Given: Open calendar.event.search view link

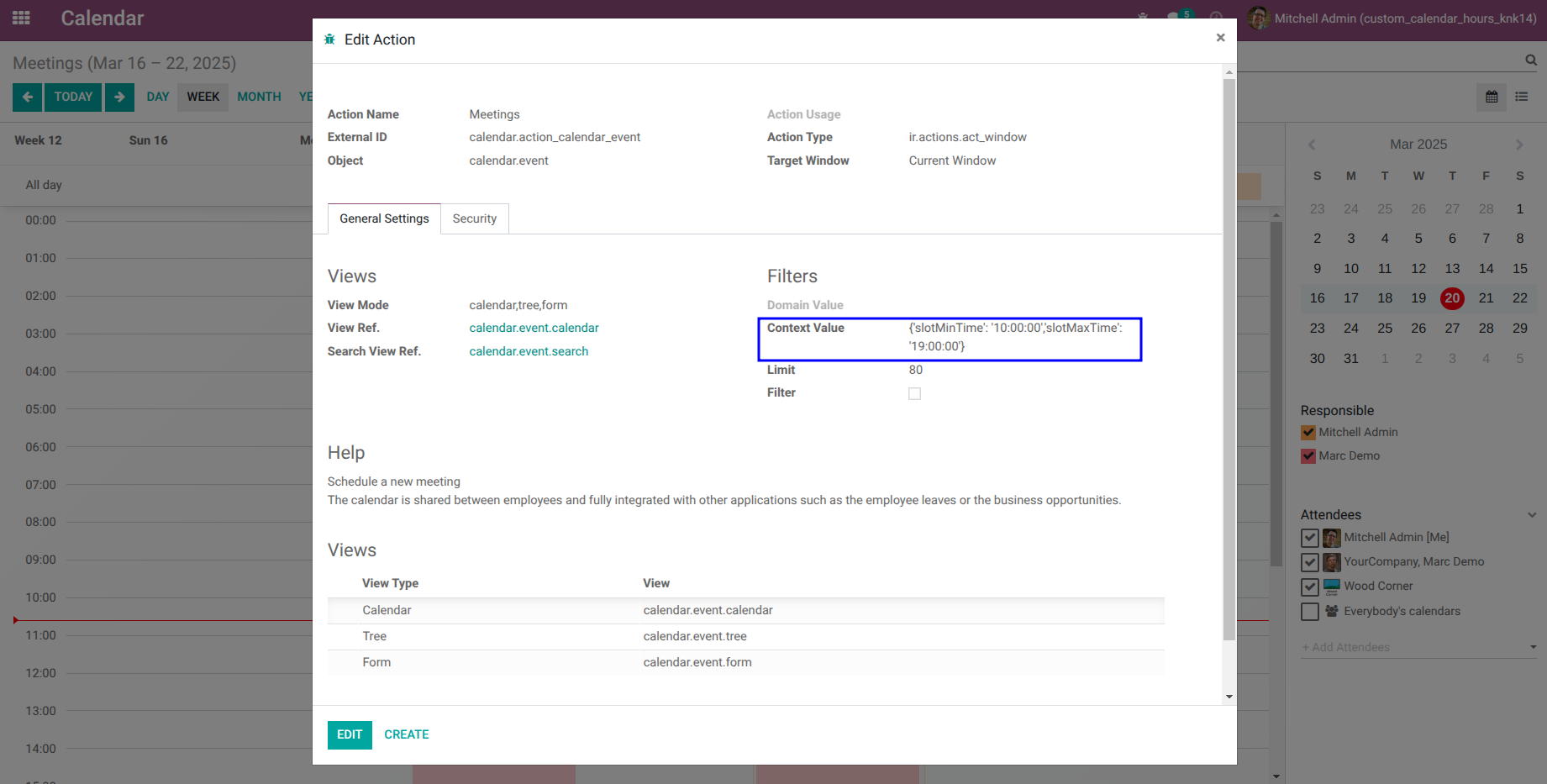Looking at the screenshot, I should click(529, 351).
